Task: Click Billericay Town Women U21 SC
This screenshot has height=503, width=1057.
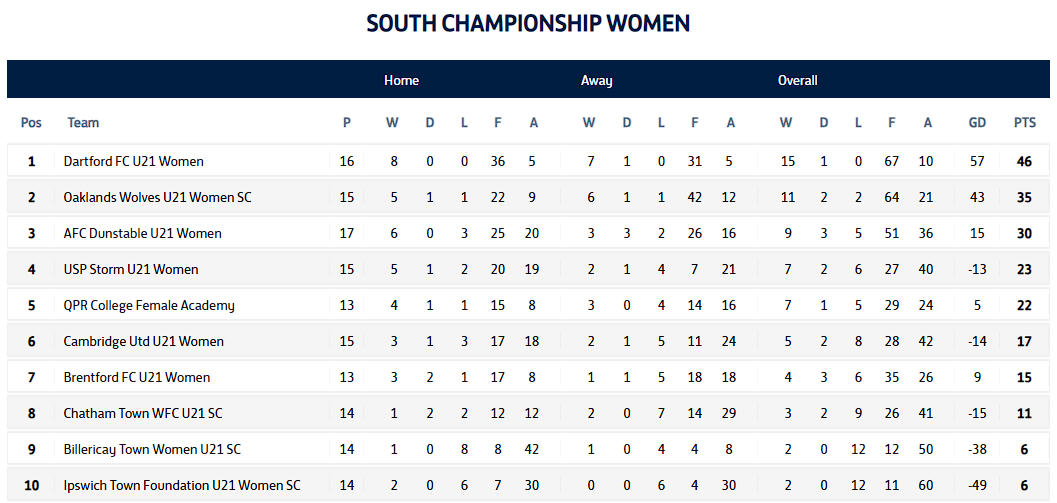Action: click(x=152, y=449)
